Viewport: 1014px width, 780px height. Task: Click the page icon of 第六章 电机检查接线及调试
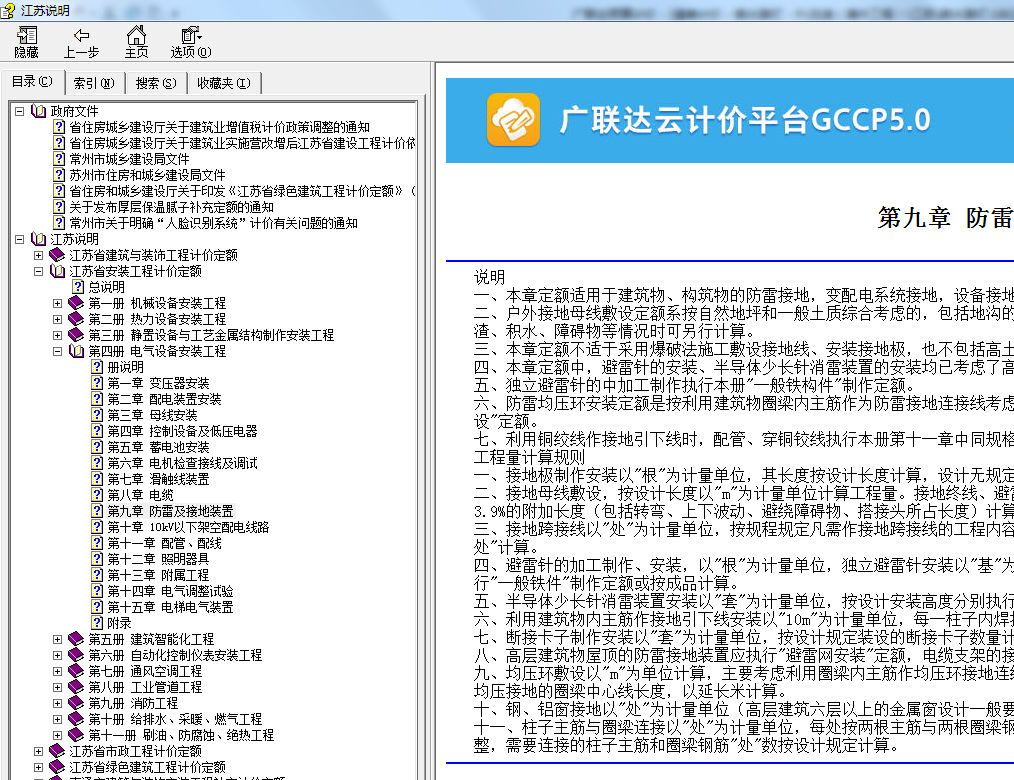coord(97,463)
